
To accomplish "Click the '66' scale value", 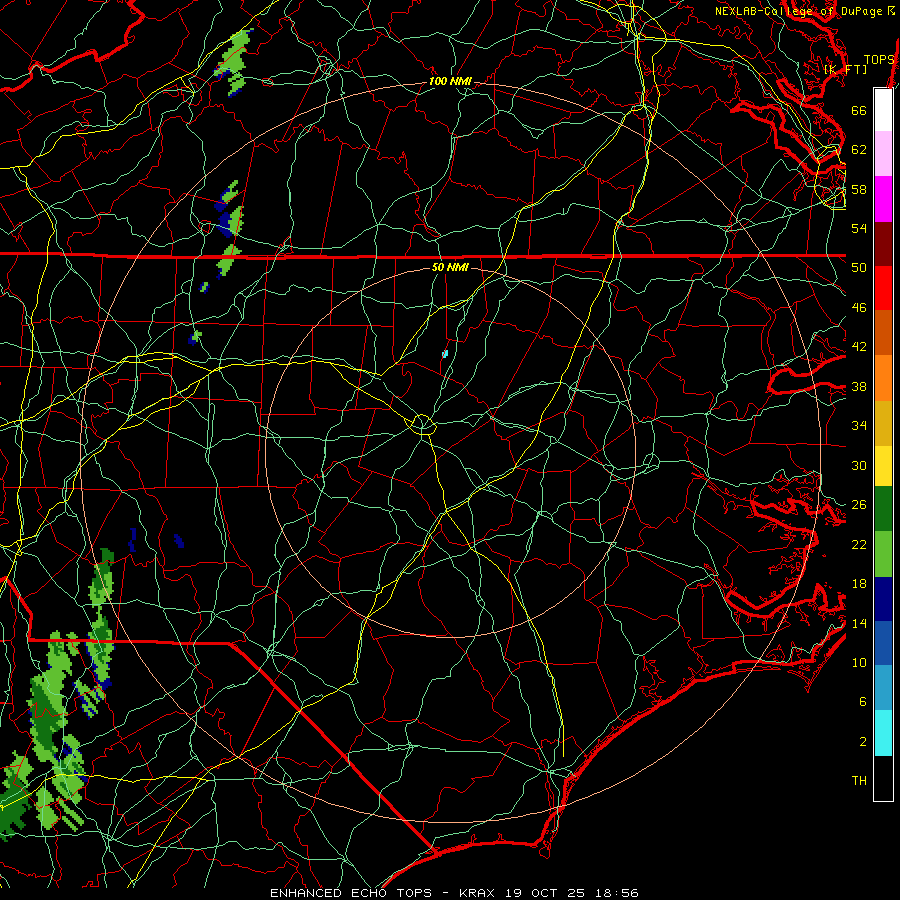I will (859, 110).
